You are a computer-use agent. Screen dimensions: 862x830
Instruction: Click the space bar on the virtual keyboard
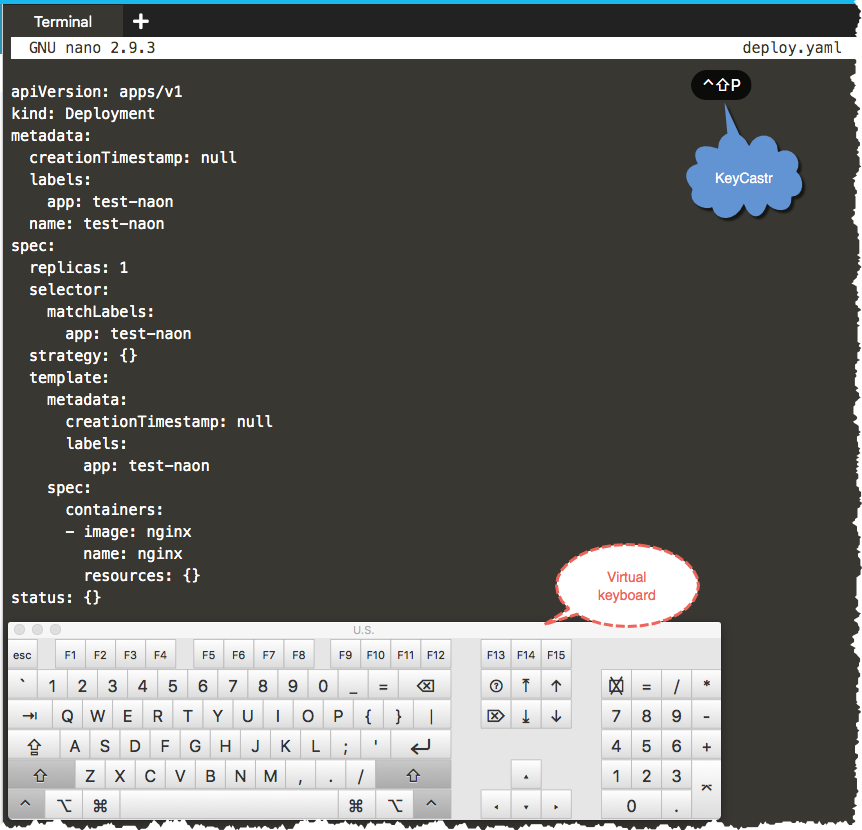coord(228,805)
